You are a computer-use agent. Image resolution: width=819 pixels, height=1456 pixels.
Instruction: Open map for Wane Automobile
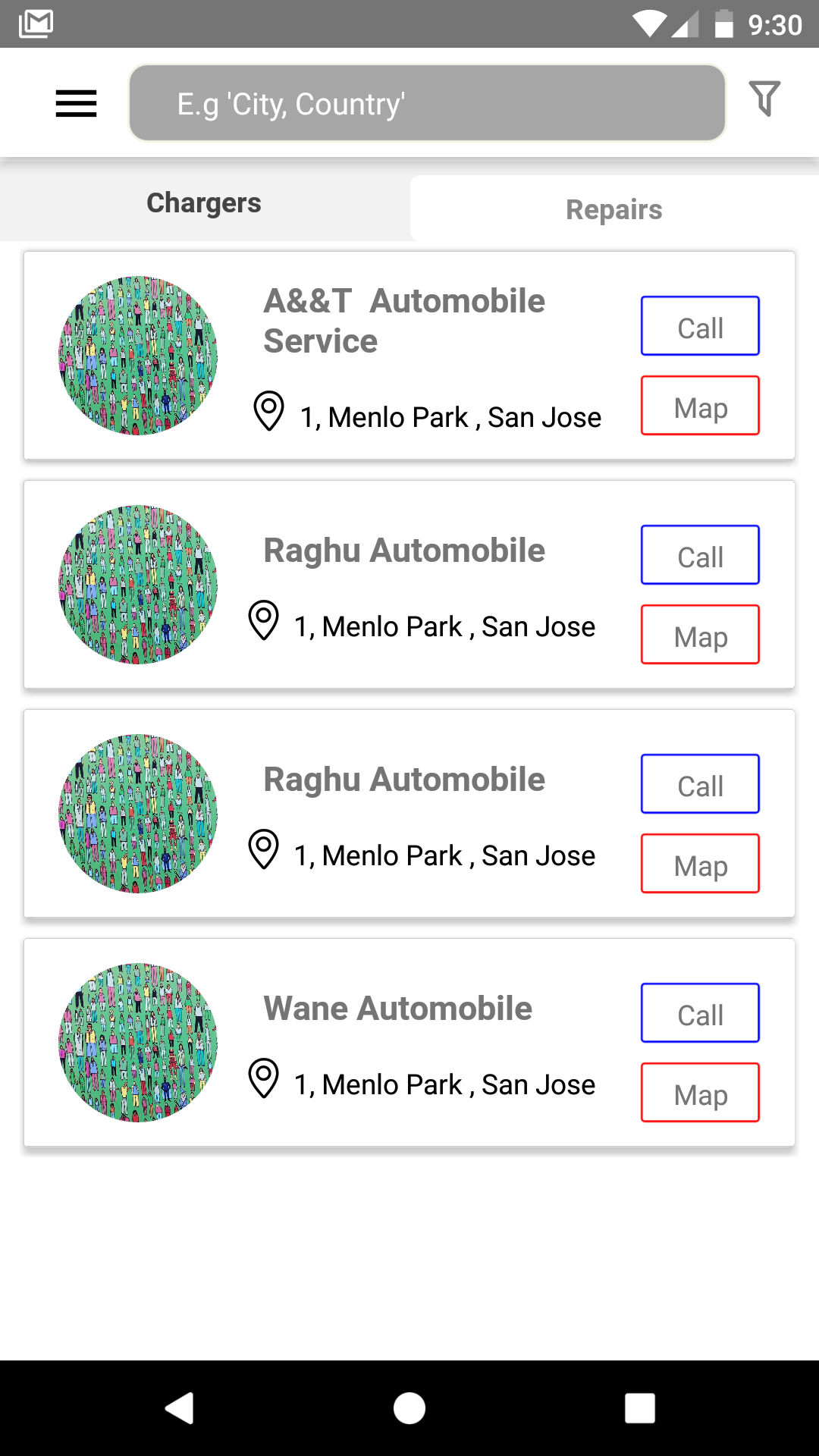point(700,1093)
